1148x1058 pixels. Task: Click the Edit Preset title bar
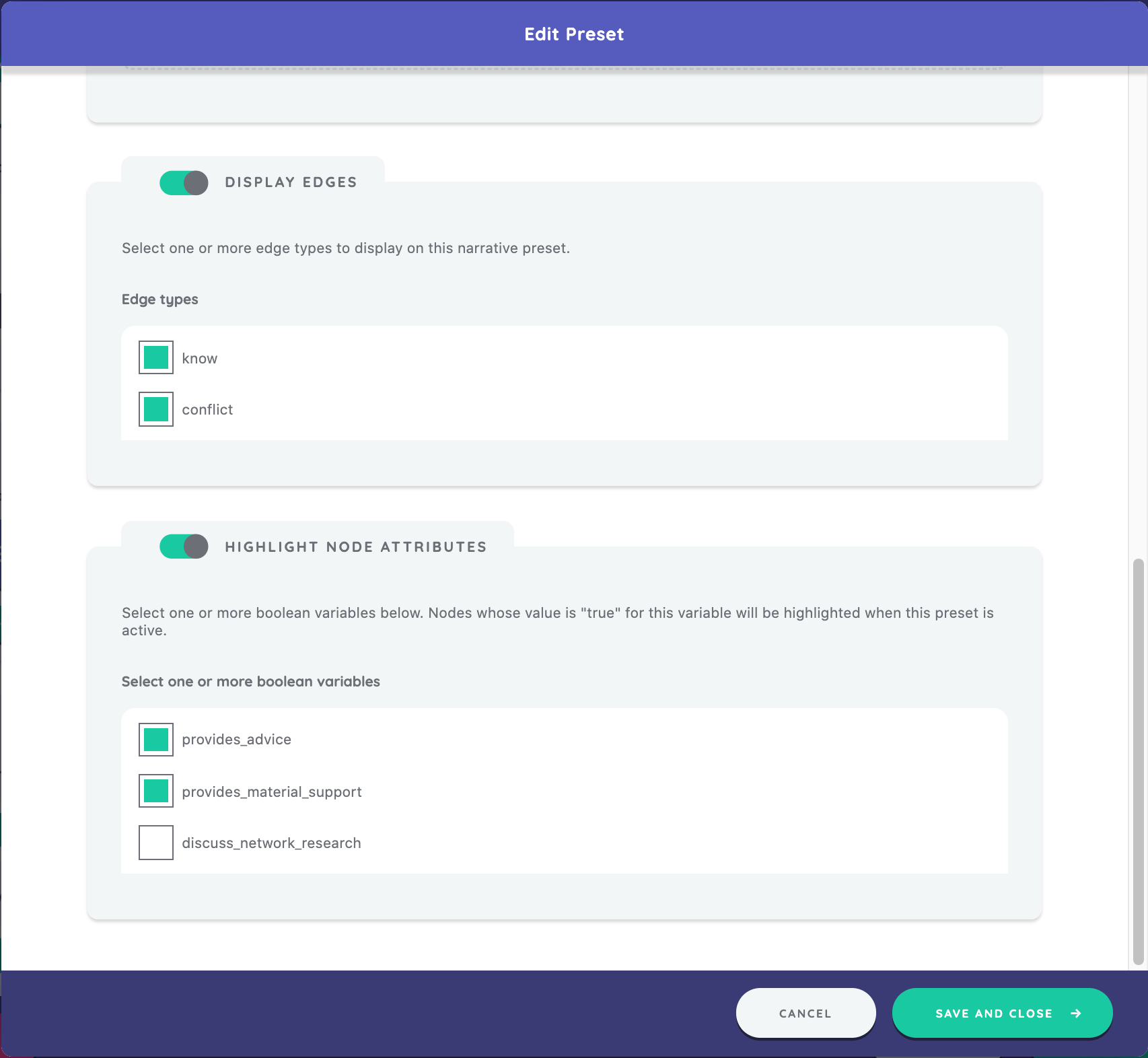pos(574,34)
